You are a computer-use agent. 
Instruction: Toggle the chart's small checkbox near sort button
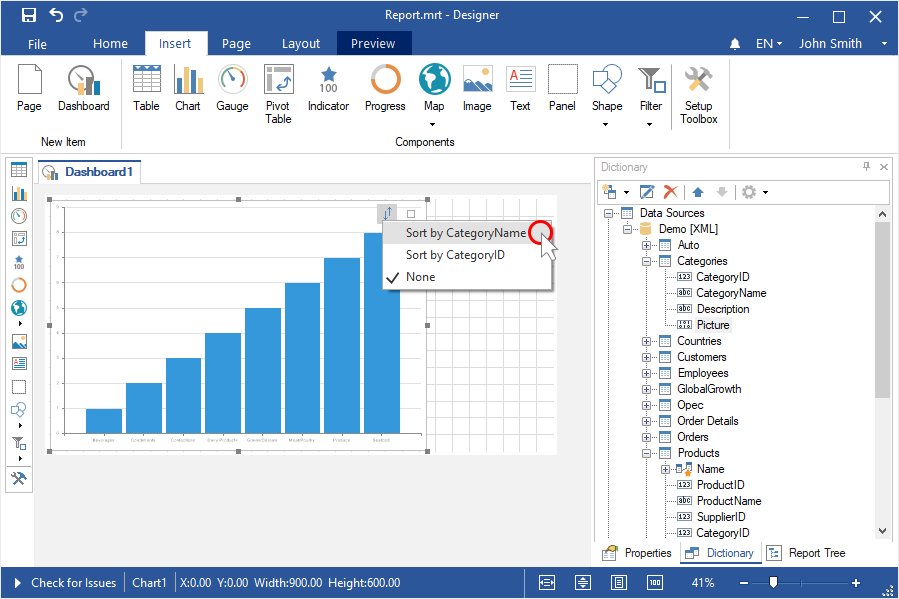pos(410,214)
